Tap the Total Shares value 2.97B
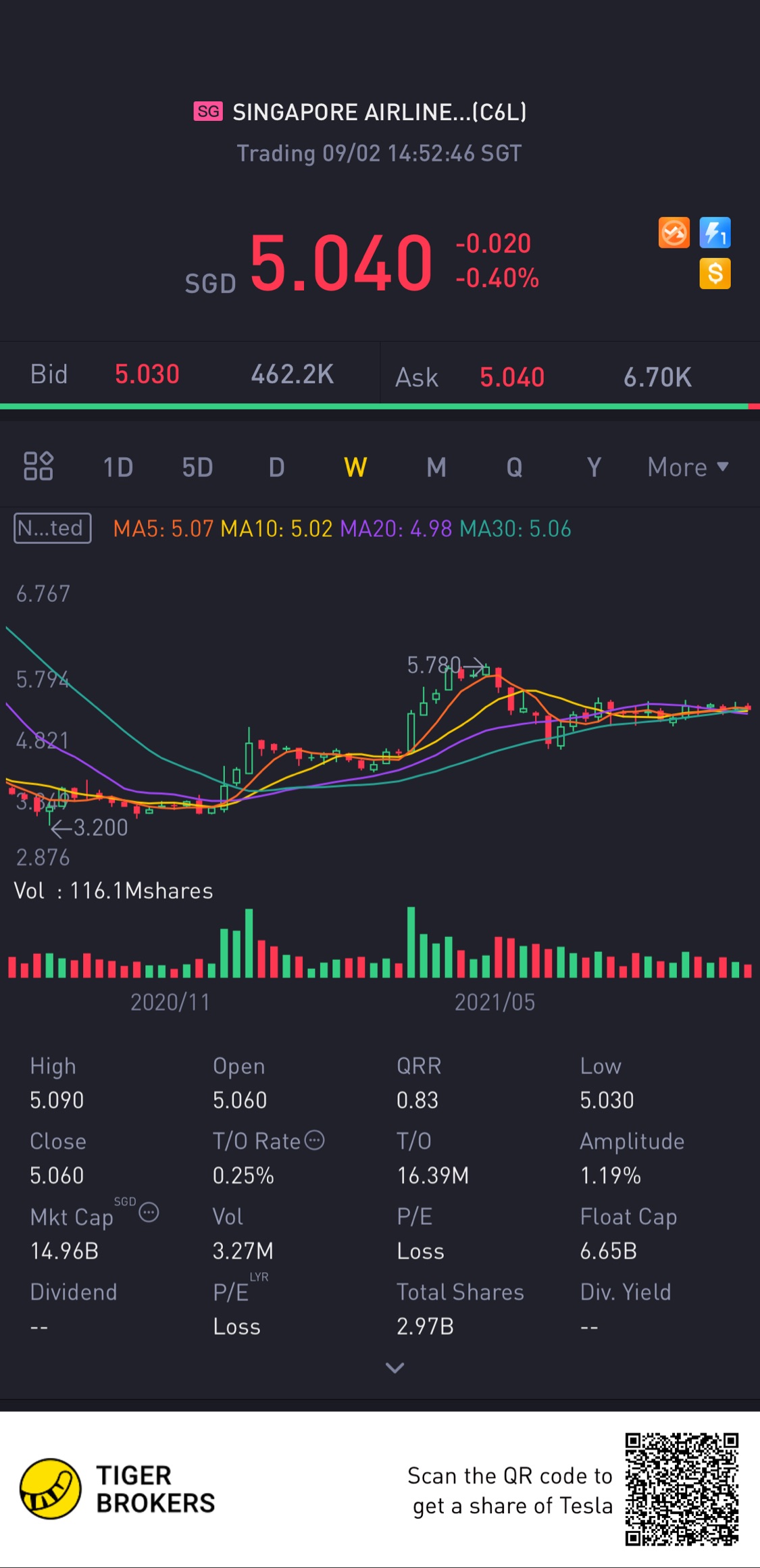This screenshot has height=1568, width=760. 425,1327
